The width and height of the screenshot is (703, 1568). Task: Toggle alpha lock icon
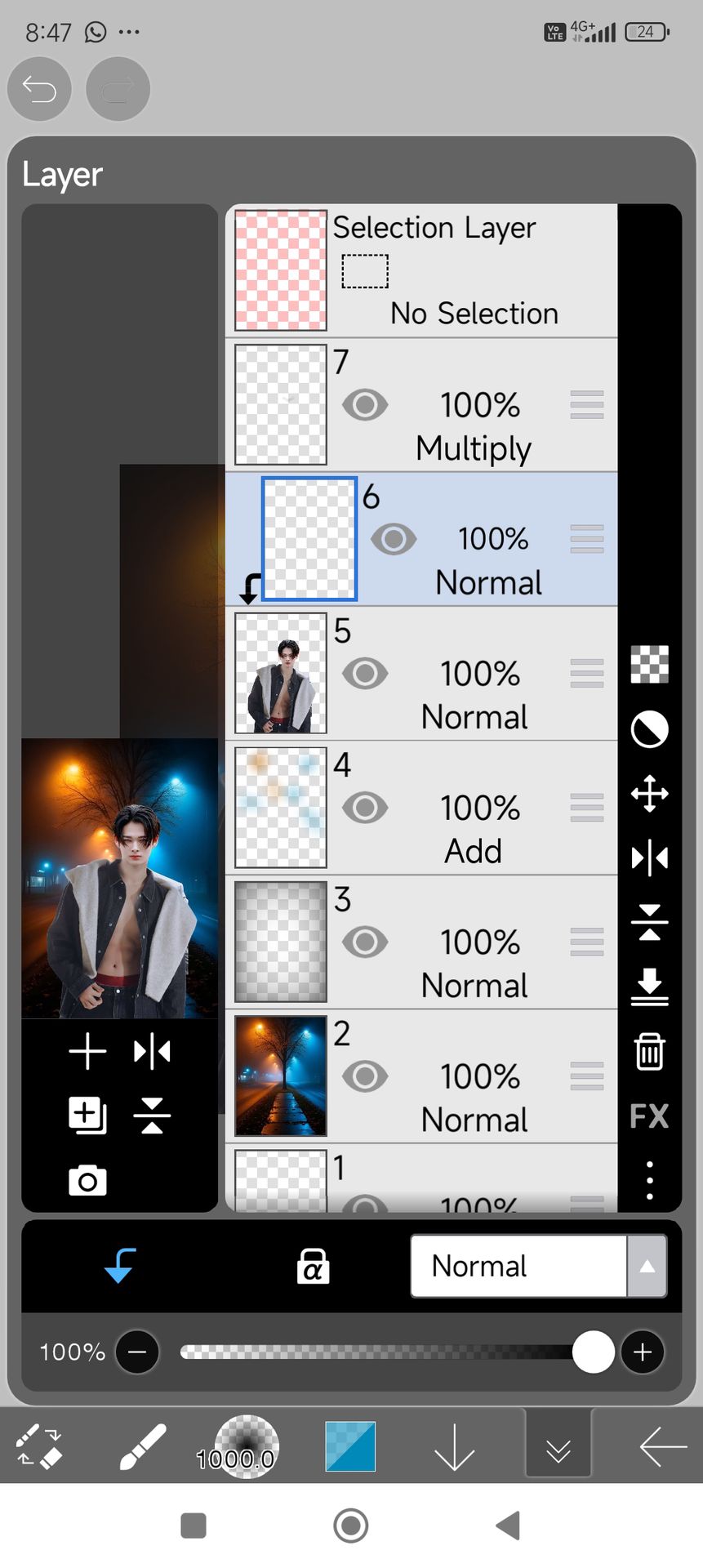pyautogui.click(x=313, y=1266)
